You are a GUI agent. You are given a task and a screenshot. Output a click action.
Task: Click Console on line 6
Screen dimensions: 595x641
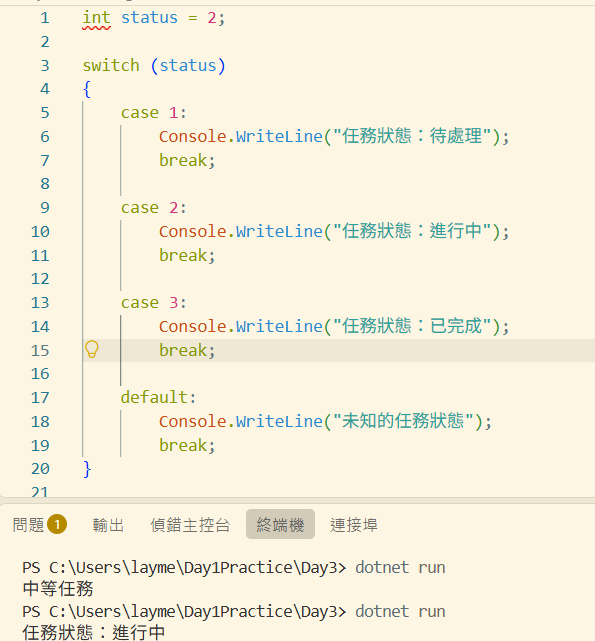point(193,137)
